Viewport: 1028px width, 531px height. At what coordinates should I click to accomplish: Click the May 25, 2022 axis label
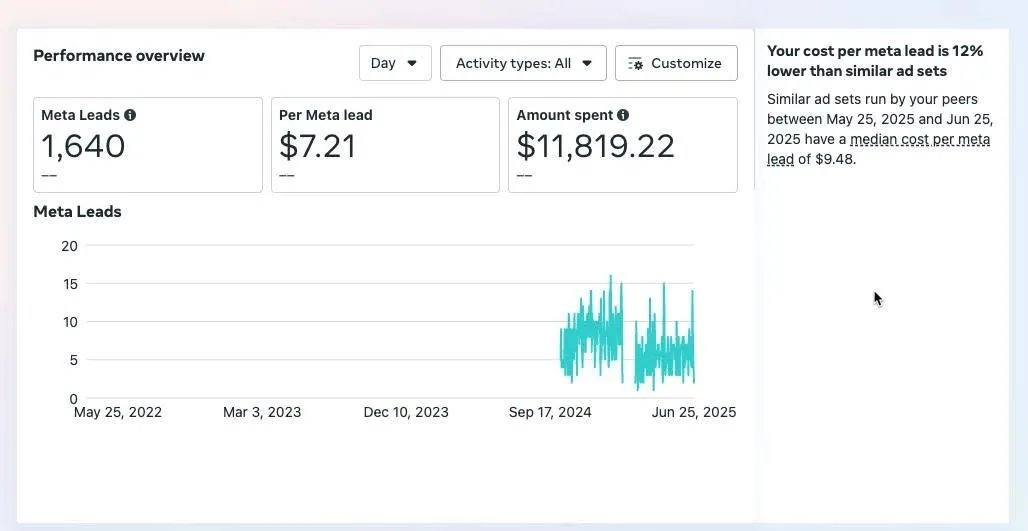[x=118, y=412]
